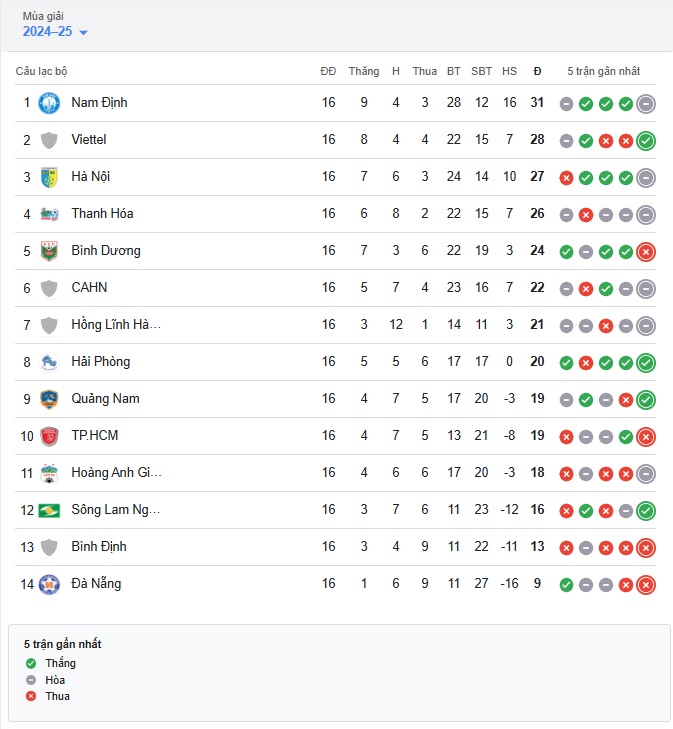Screen dimensions: 673x729
Task: Click the Quảng Nam club crest icon
Action: 49,399
